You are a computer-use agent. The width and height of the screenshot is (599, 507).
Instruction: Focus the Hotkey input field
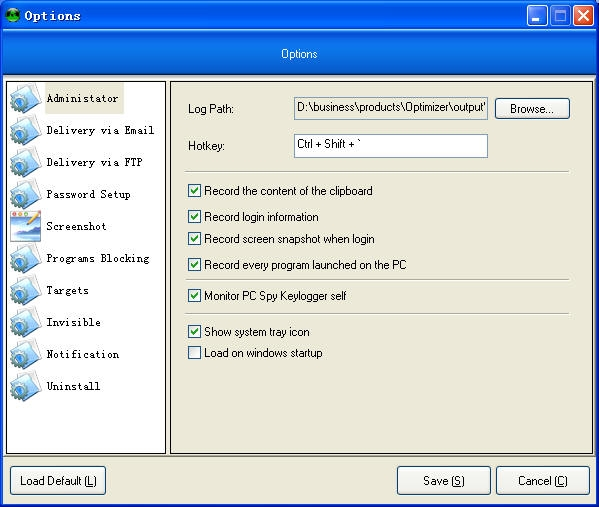coord(391,146)
